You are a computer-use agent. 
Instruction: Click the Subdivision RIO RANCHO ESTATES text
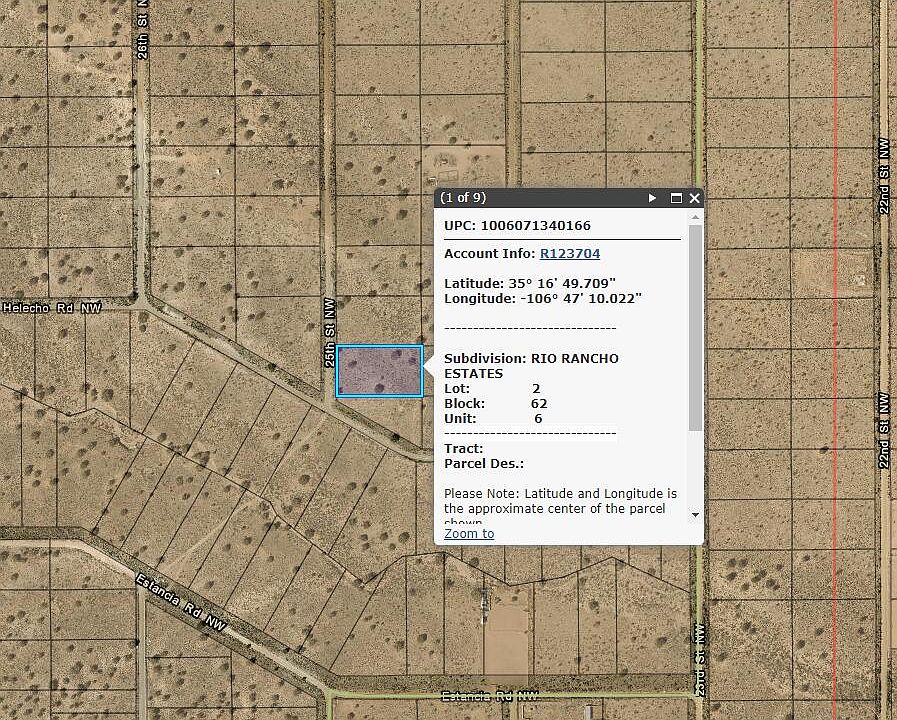click(x=531, y=366)
